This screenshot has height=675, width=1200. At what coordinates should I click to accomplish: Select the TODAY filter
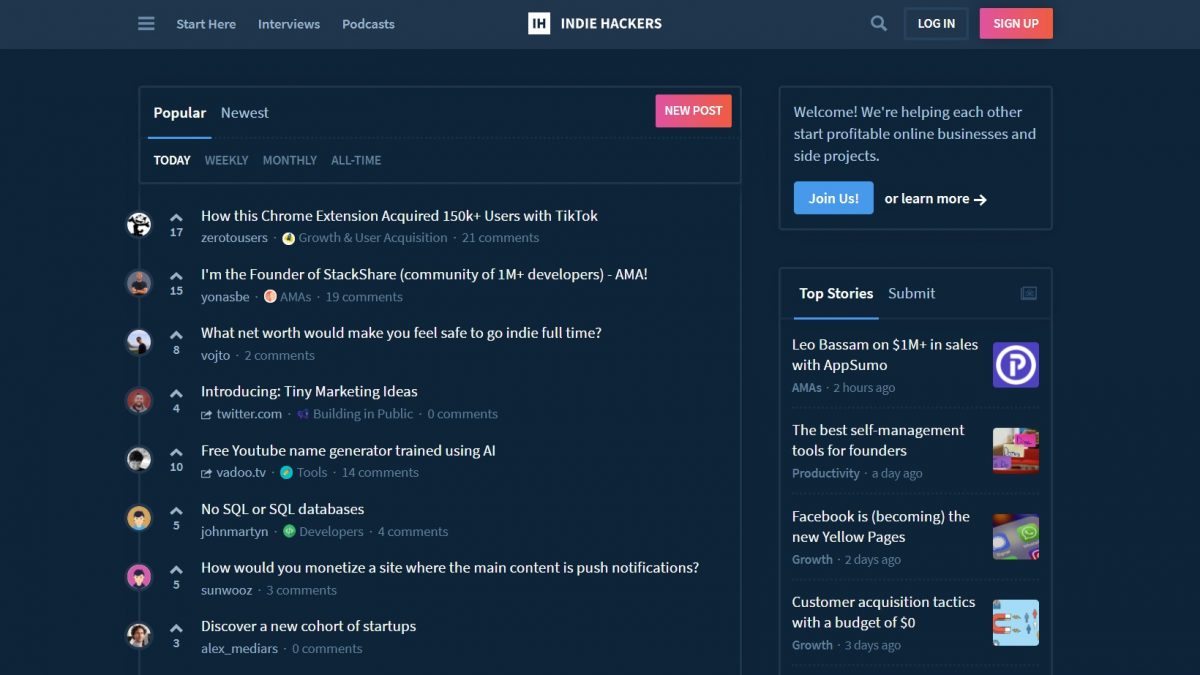click(x=172, y=160)
